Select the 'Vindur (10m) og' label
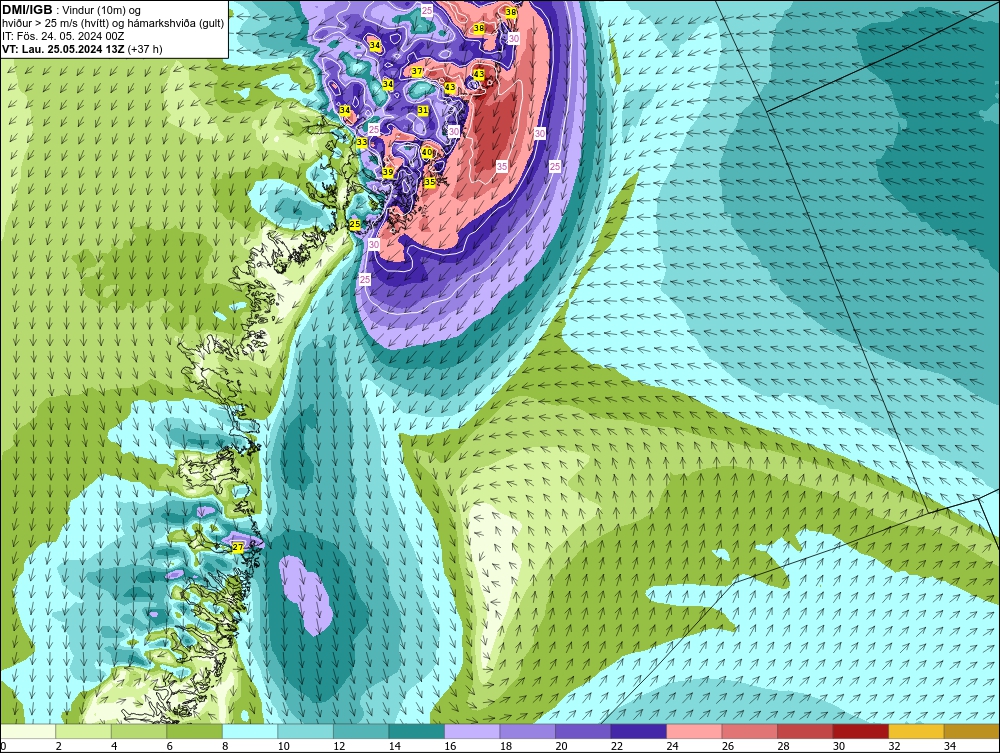1000x753 pixels. point(101,10)
